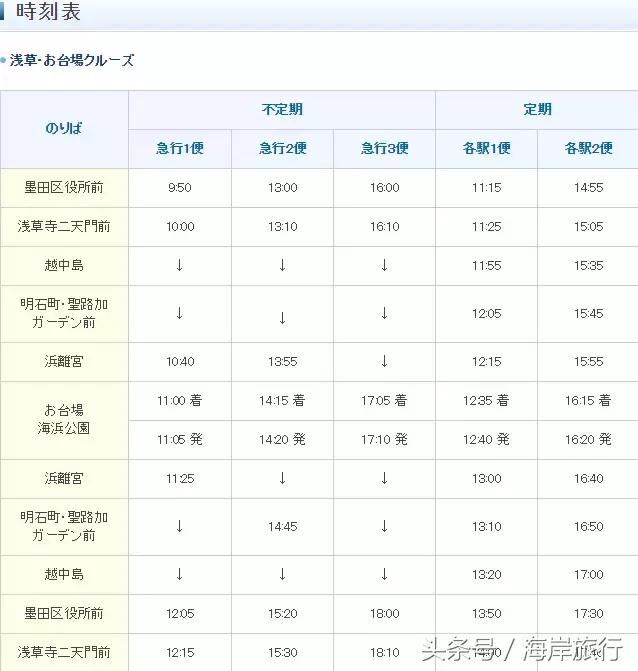638x671 pixels.
Task: Select the 浅草・お台場クルーズ route title
Action: pos(71,60)
